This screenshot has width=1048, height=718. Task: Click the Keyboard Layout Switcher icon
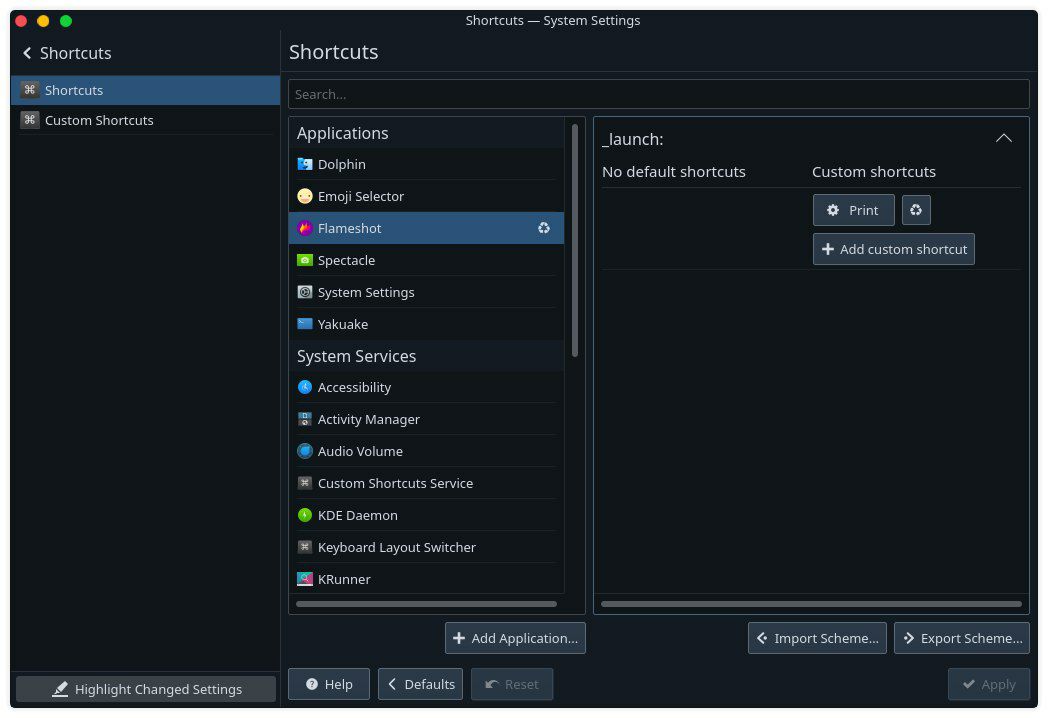(305, 547)
